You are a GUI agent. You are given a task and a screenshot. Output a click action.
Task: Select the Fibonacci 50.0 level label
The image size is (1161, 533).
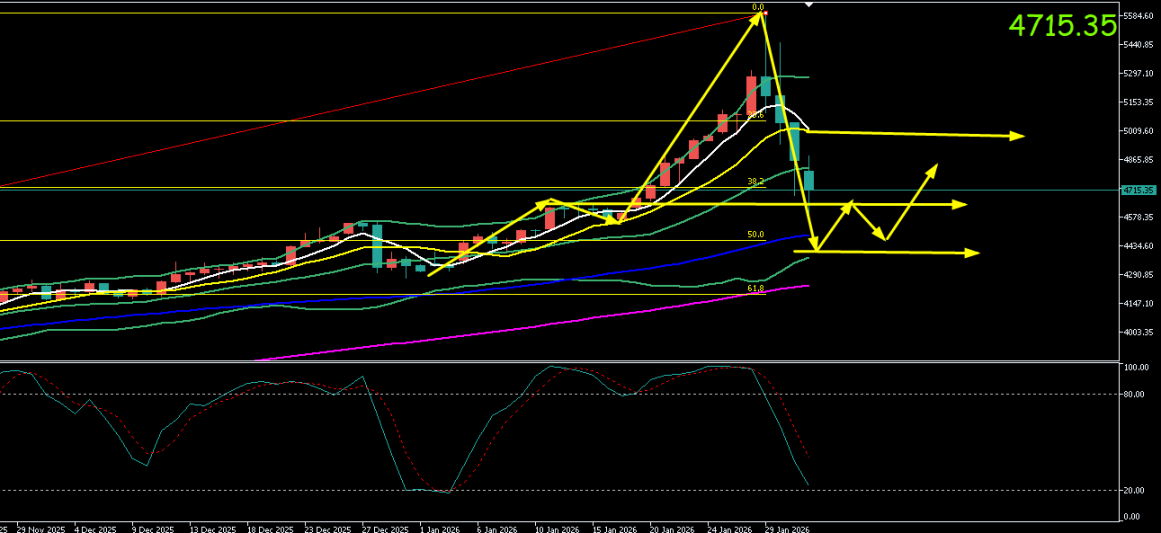[x=756, y=234]
